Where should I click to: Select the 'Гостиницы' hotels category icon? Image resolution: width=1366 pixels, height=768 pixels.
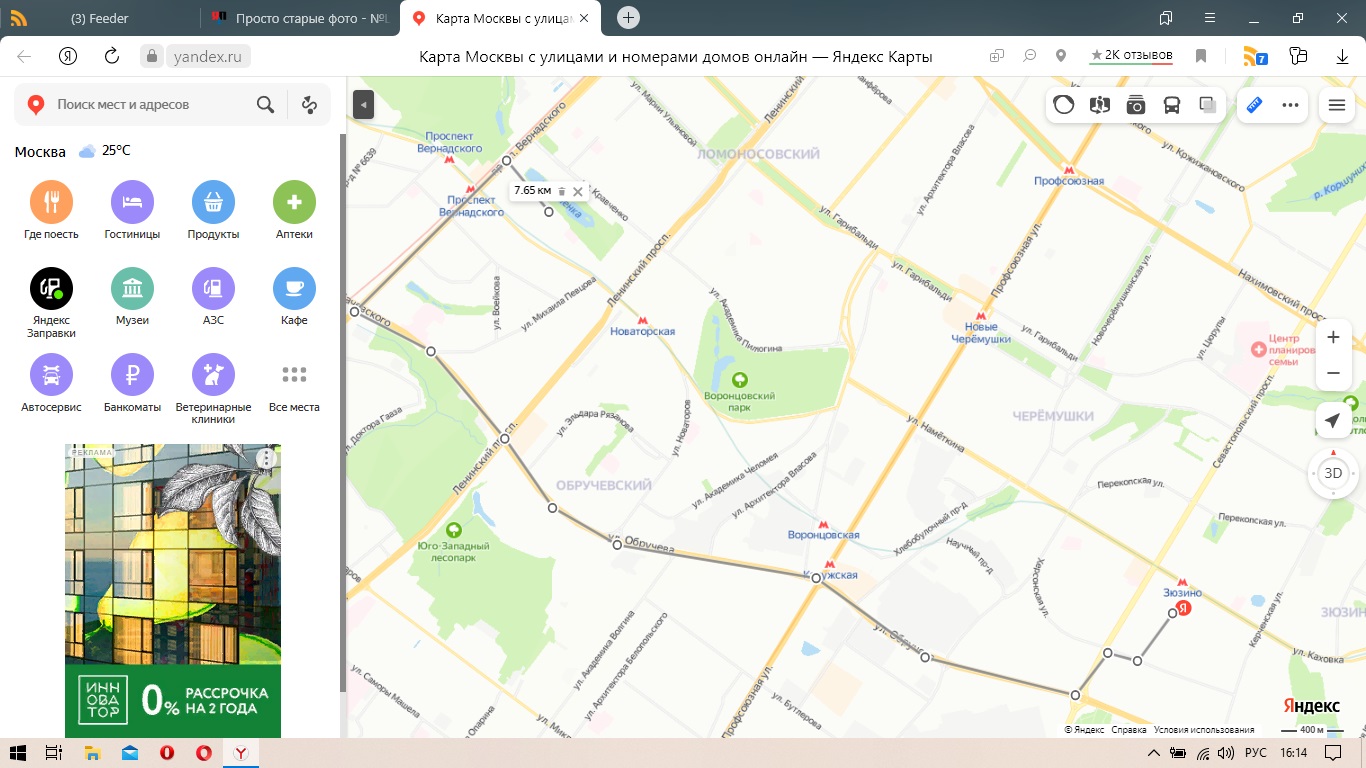tap(132, 202)
